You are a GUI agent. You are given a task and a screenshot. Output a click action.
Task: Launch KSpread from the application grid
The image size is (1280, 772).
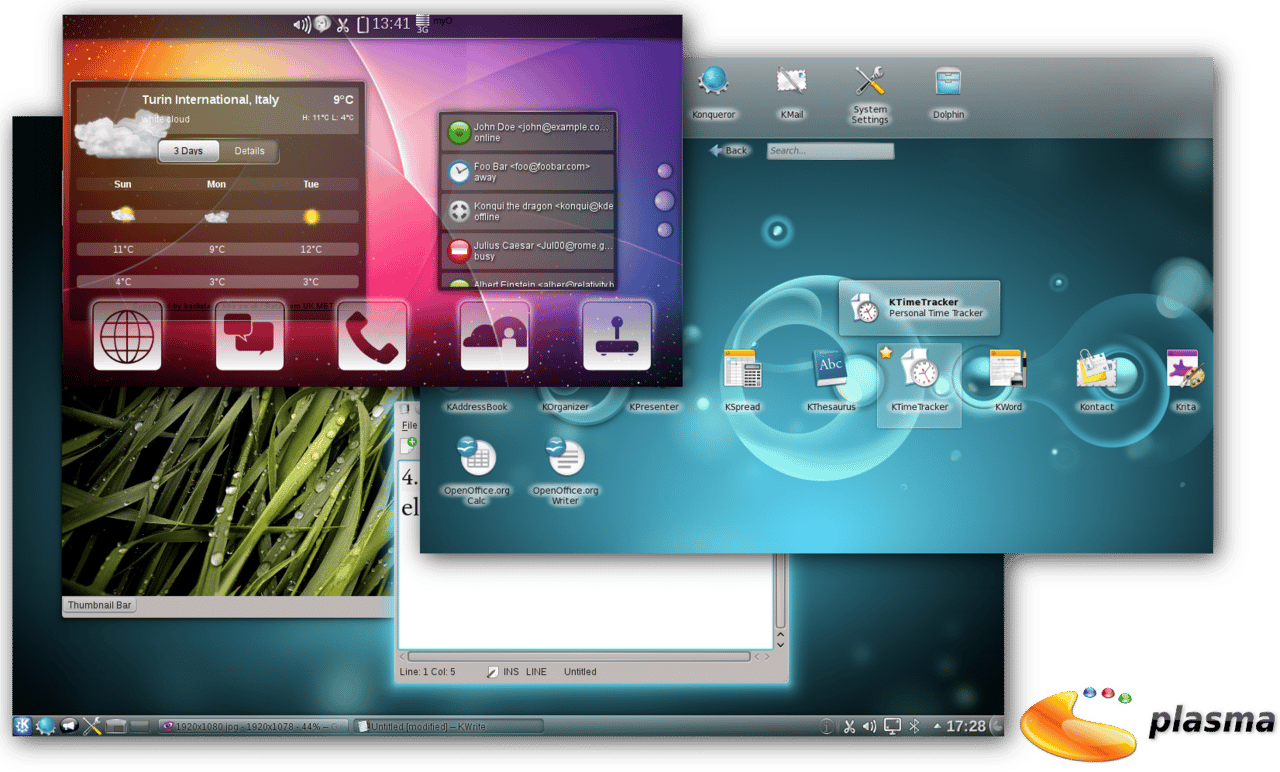743,380
